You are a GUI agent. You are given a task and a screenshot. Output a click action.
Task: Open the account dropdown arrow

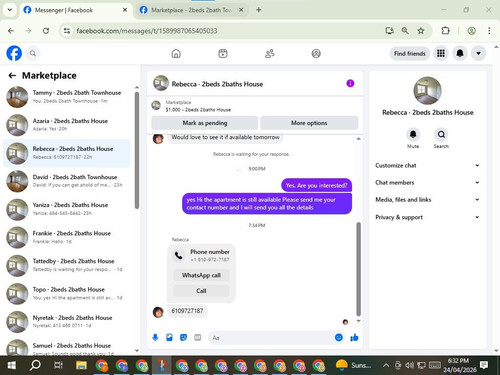click(478, 53)
